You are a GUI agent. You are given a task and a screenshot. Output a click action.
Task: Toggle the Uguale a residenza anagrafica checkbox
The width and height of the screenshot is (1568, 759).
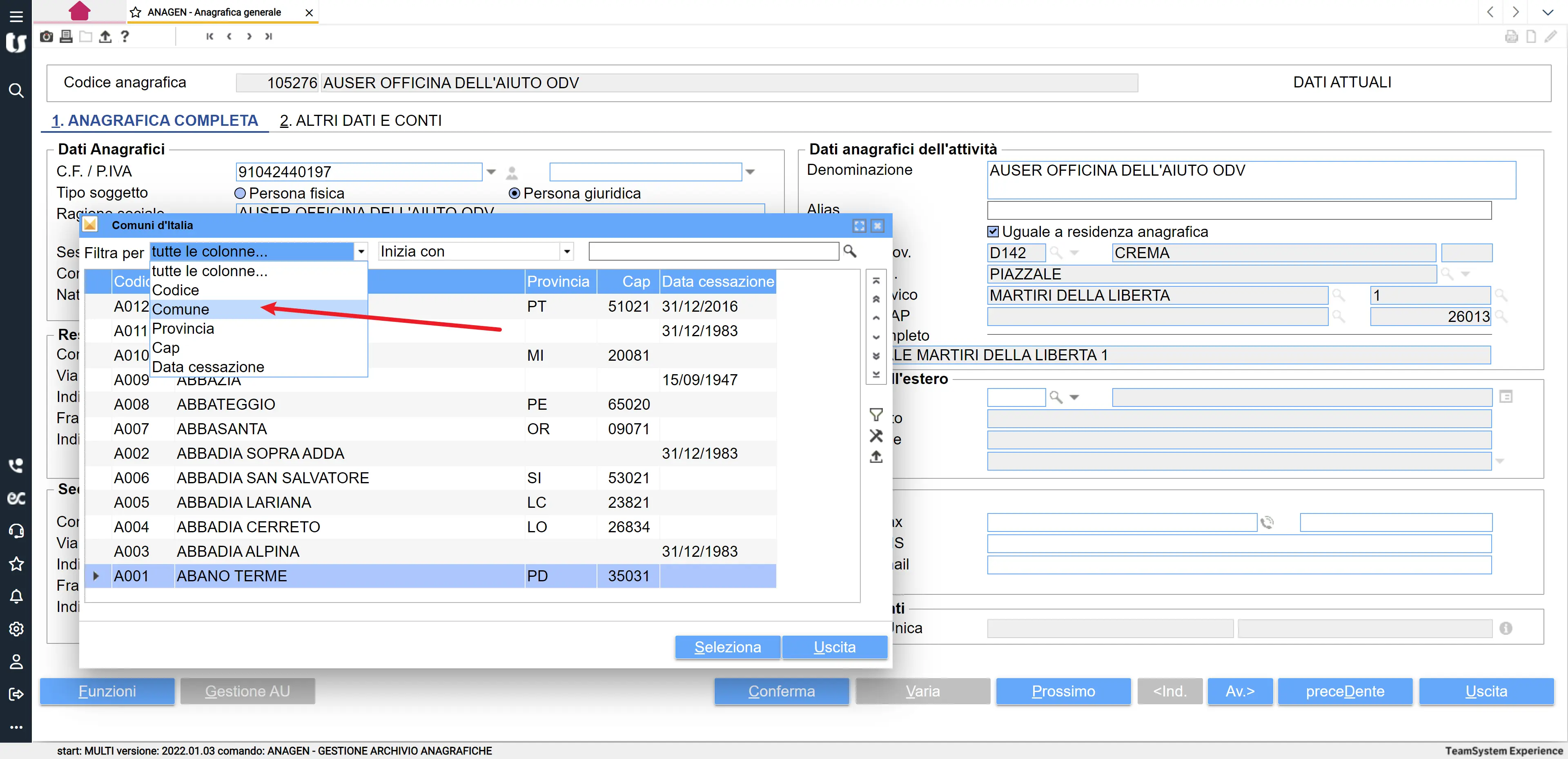click(x=993, y=232)
